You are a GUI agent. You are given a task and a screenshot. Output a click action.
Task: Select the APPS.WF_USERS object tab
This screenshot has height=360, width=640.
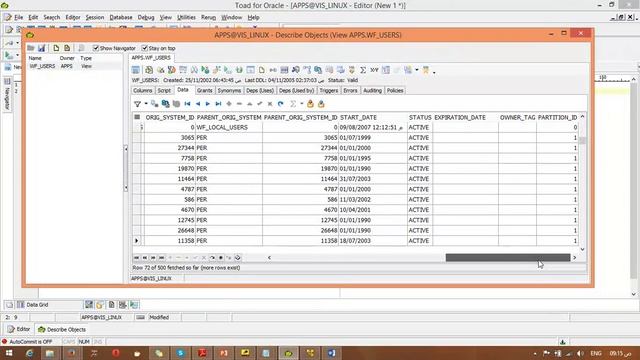(x=151, y=58)
